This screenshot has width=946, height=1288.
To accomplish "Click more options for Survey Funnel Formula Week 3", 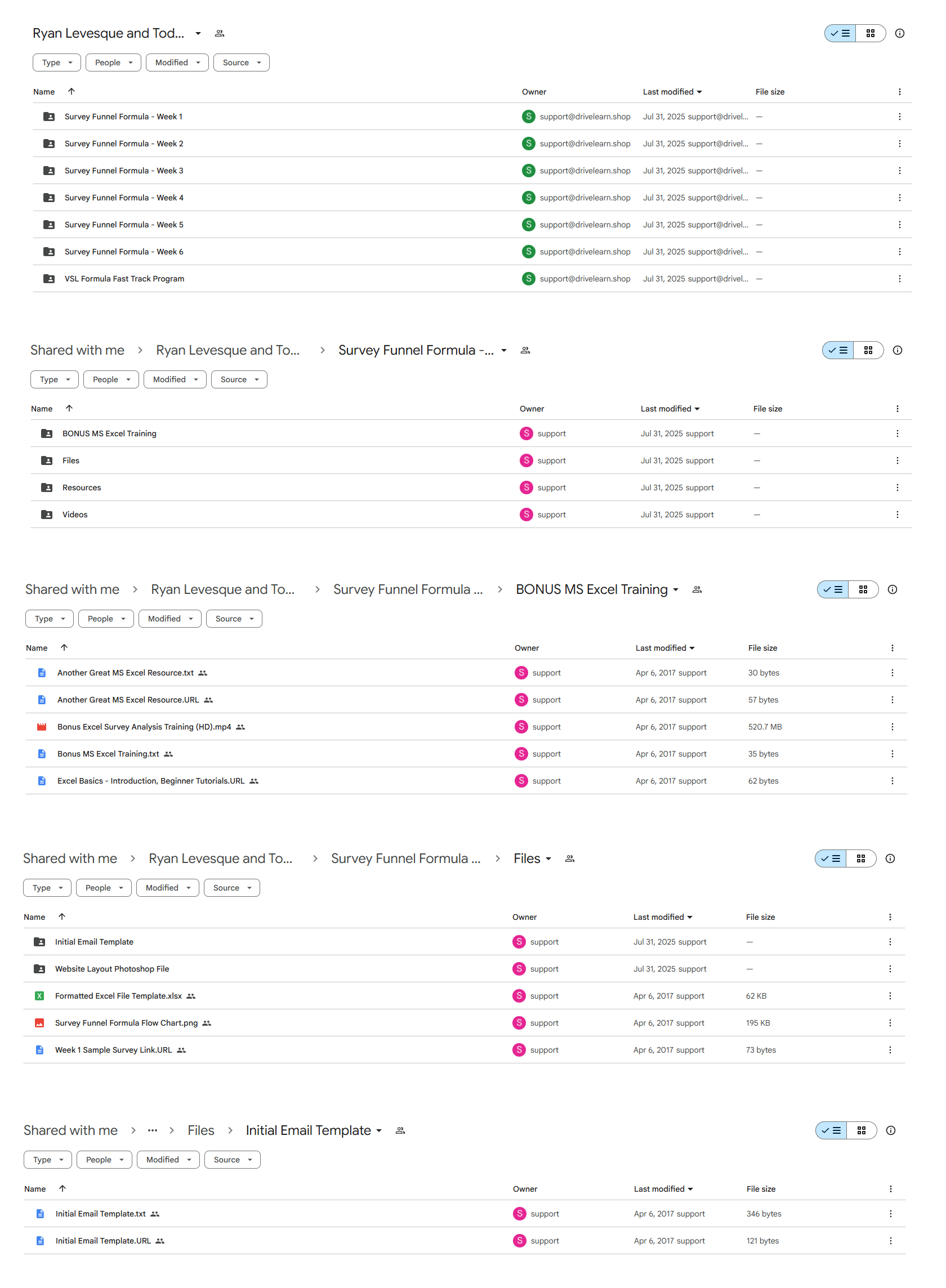I will pyautogui.click(x=899, y=171).
